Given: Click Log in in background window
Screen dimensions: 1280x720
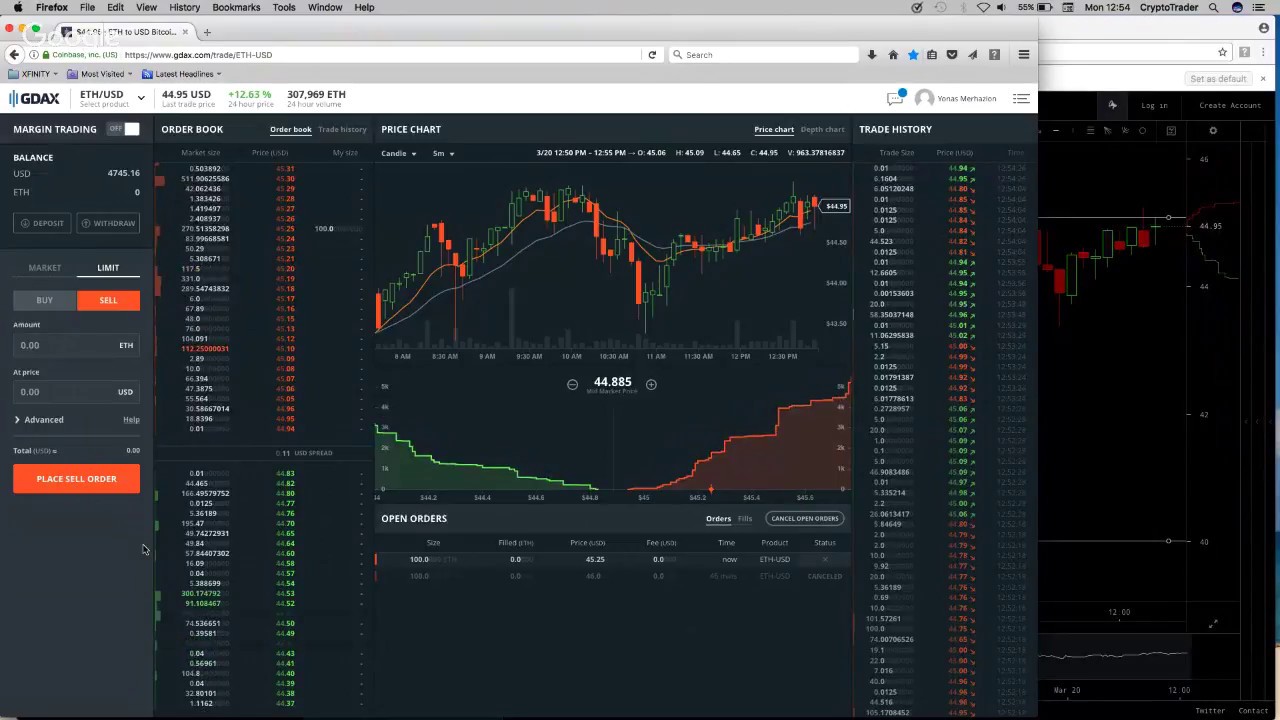Looking at the screenshot, I should click(x=1154, y=105).
